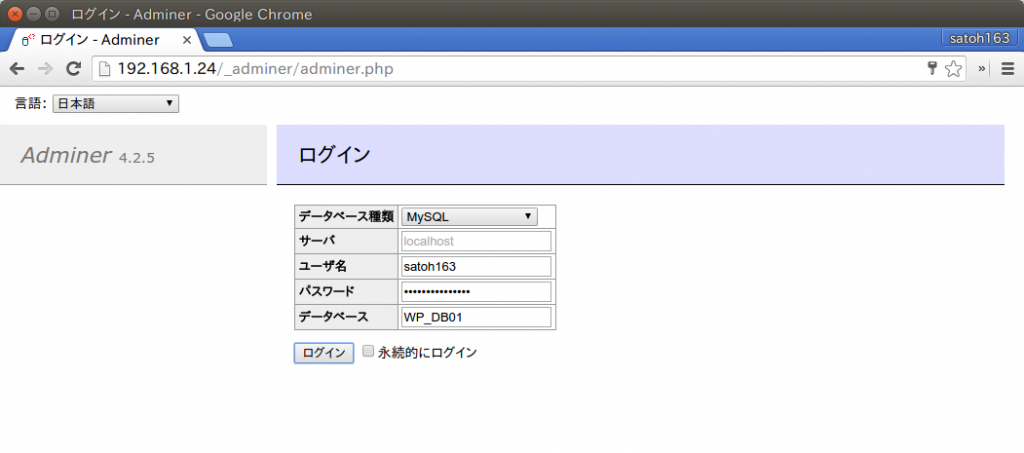Minimize the Chrome window
This screenshot has height=453, width=1024.
click(x=32, y=14)
